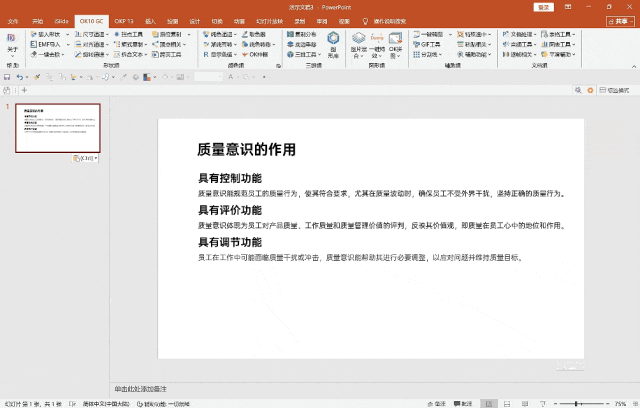This screenshot has height=408, width=640.
Task: Open the 辅助功能 dropdown
Action: click(x=489, y=54)
